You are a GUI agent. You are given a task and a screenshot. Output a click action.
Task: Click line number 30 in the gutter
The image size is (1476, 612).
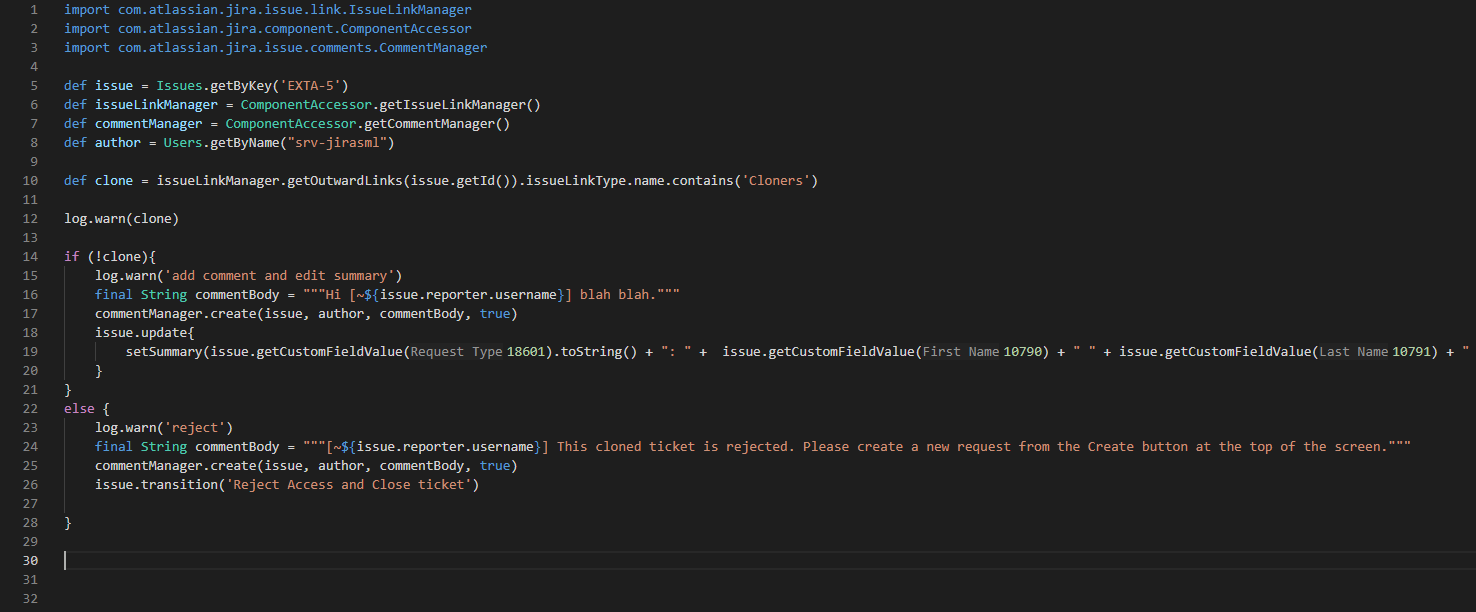[x=30, y=560]
